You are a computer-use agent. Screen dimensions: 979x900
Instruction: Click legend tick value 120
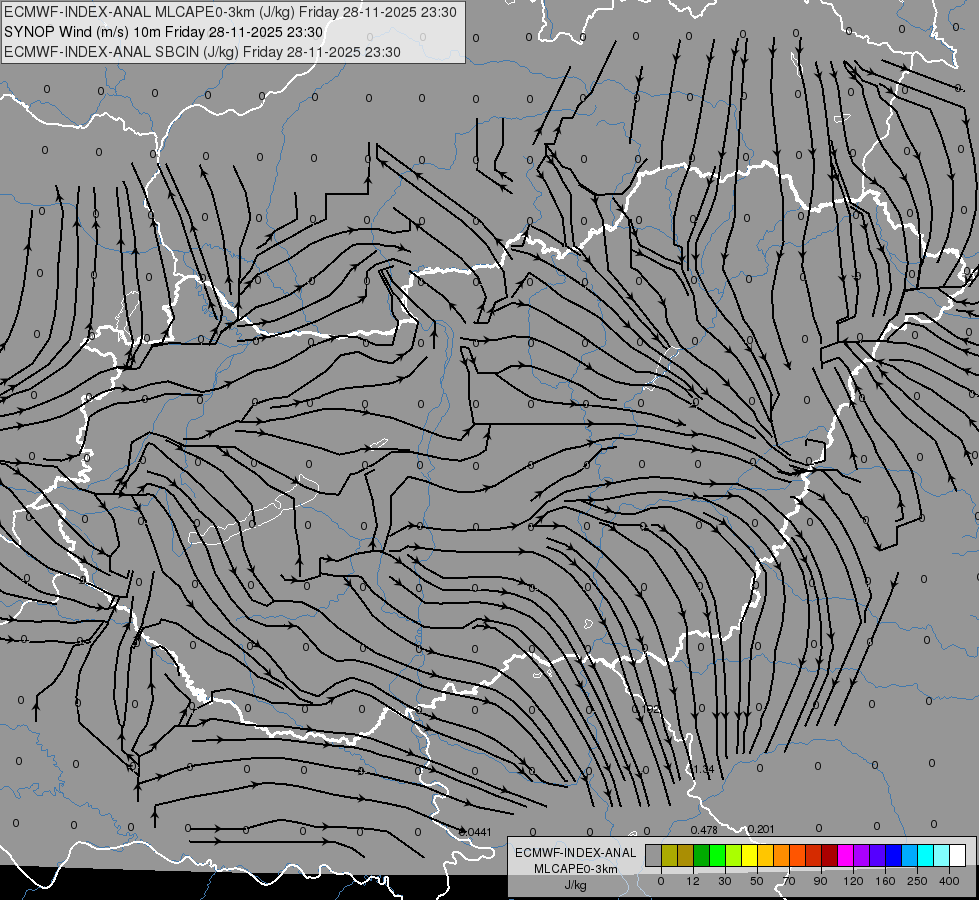[853, 881]
